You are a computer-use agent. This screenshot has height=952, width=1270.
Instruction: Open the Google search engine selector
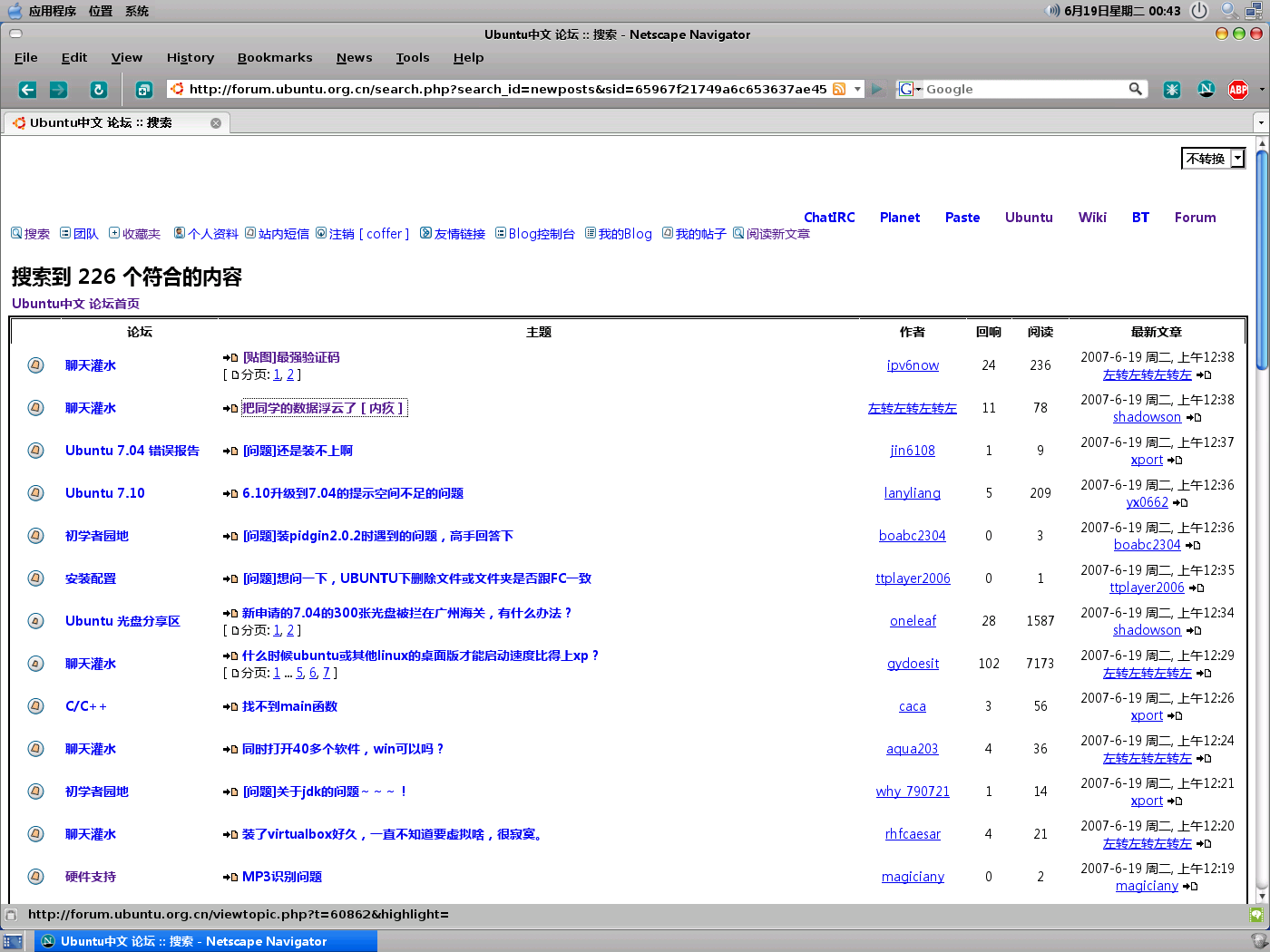point(909,89)
